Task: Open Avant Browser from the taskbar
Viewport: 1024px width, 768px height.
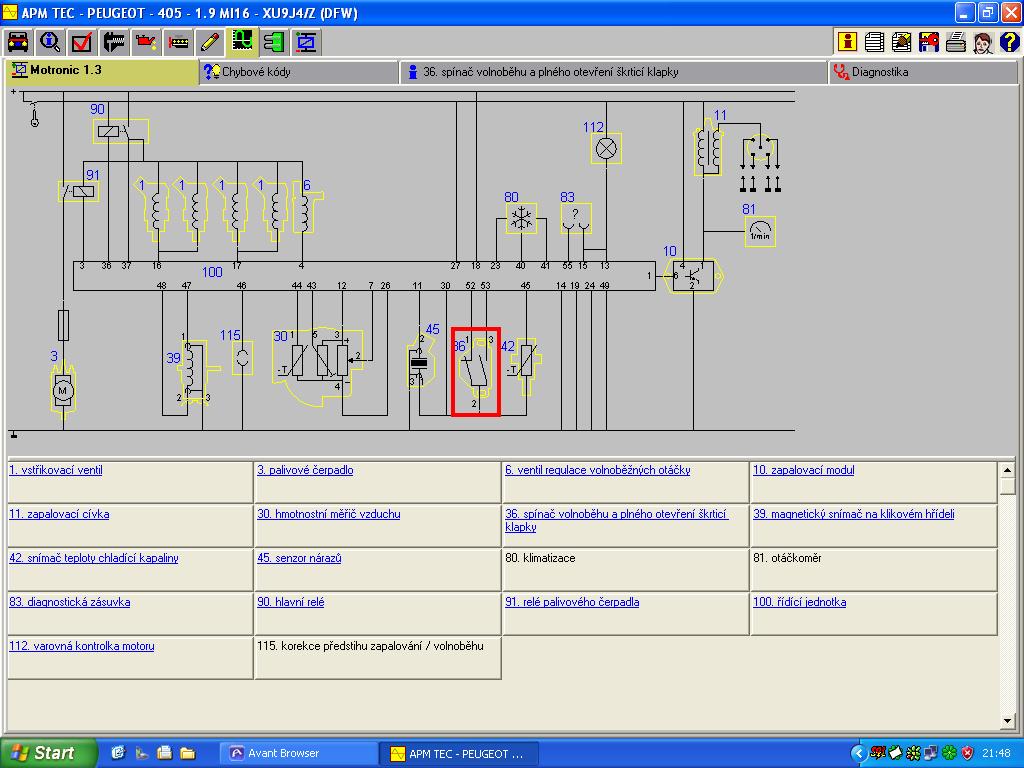Action: [298, 753]
